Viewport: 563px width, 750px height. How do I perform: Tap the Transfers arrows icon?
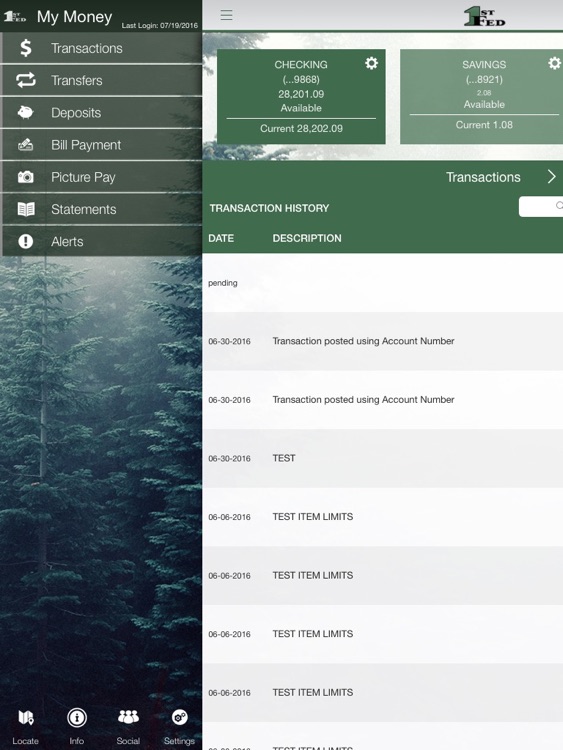coord(26,80)
